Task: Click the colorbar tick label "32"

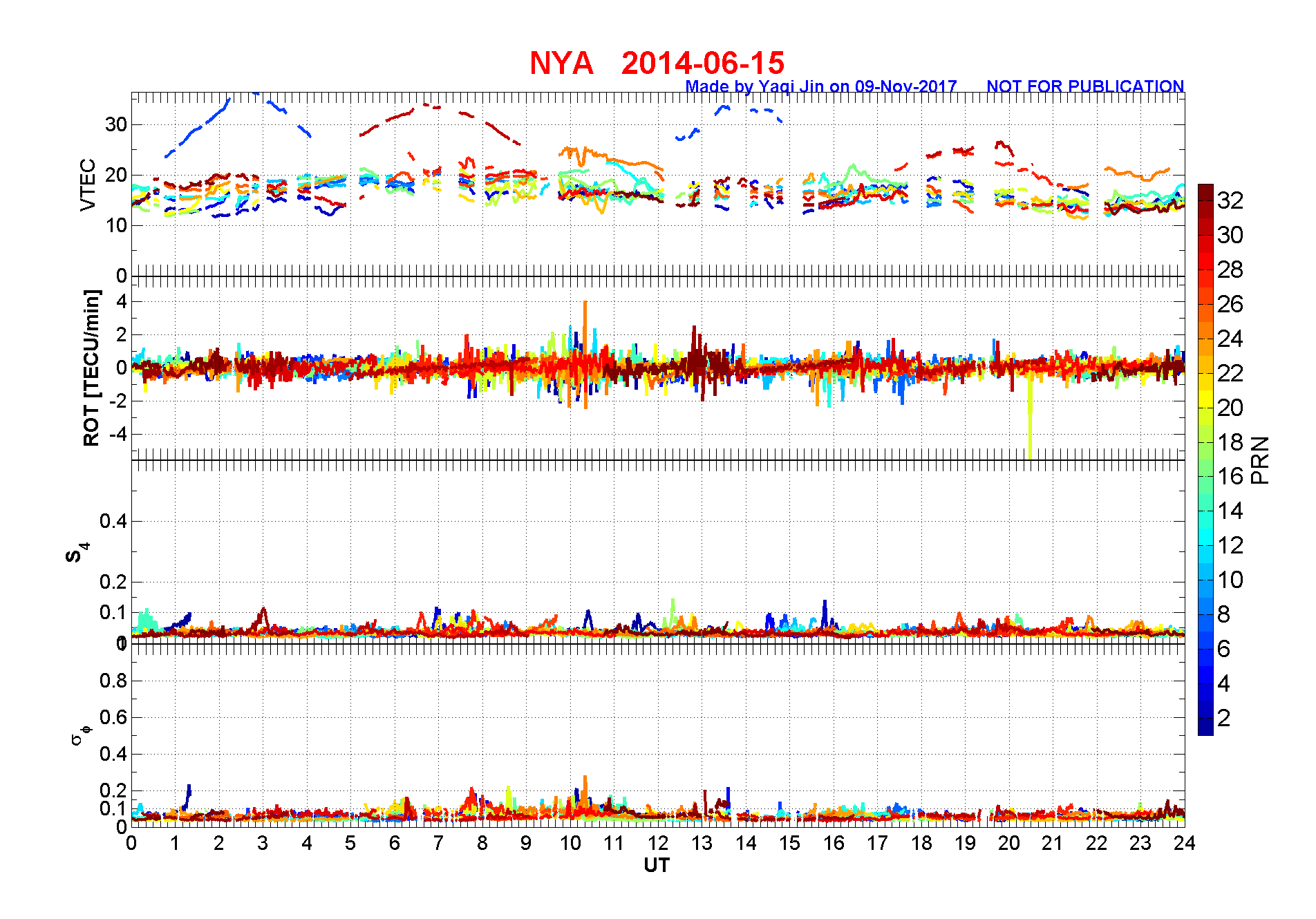Action: click(x=1230, y=200)
